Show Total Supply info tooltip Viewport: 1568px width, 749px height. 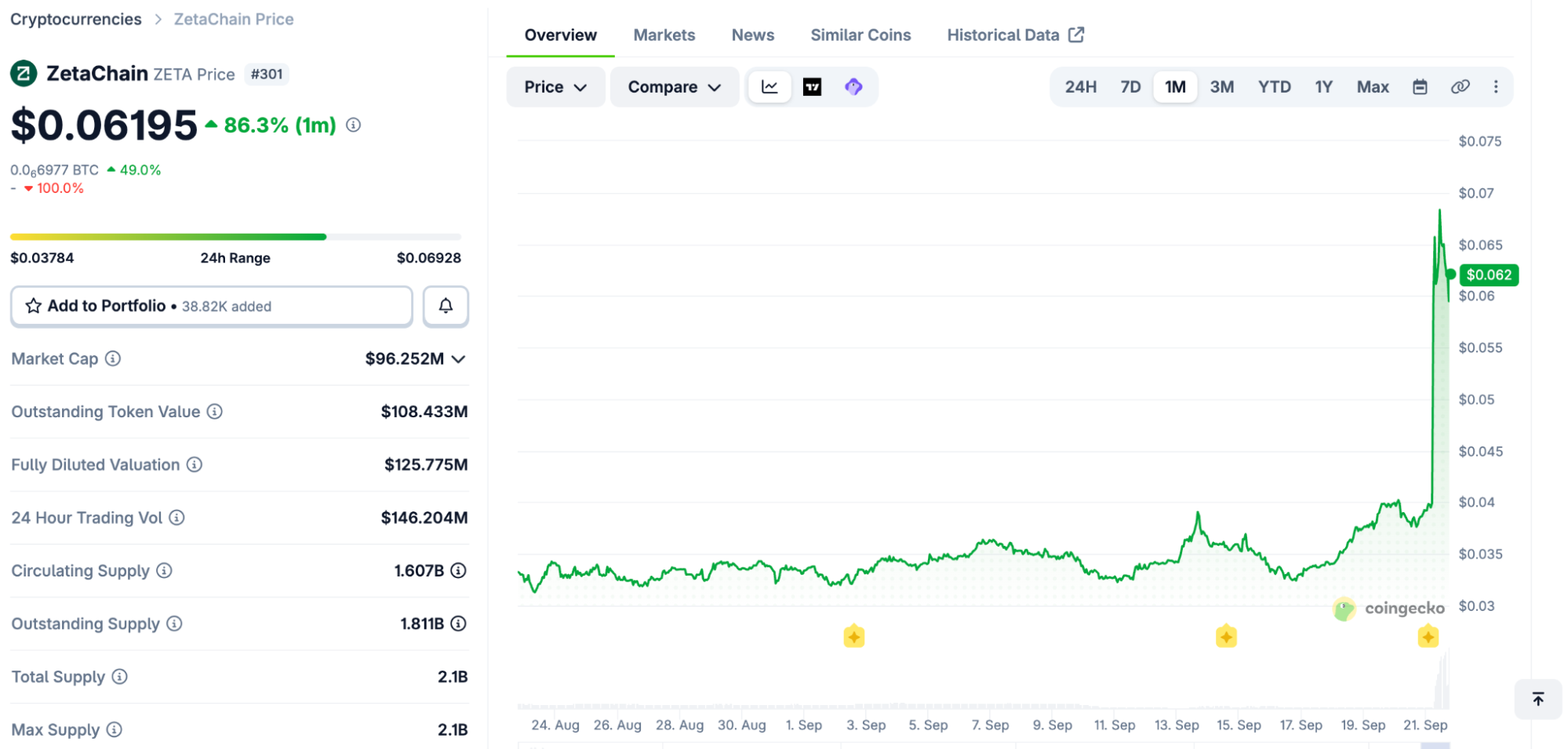point(119,676)
